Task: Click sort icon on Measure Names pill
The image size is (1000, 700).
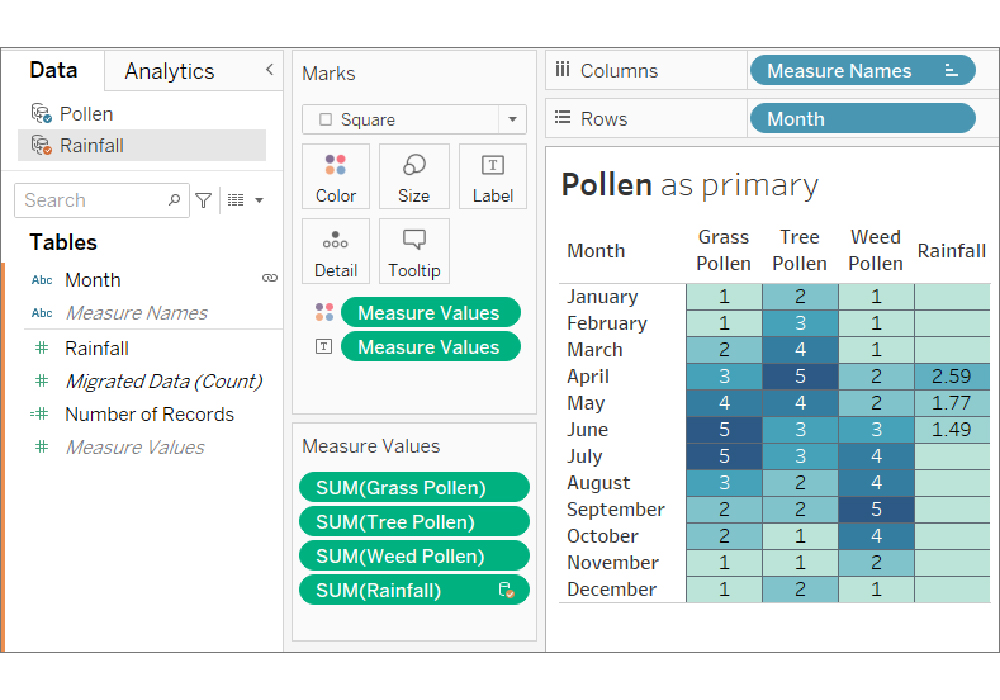Action: [x=952, y=71]
